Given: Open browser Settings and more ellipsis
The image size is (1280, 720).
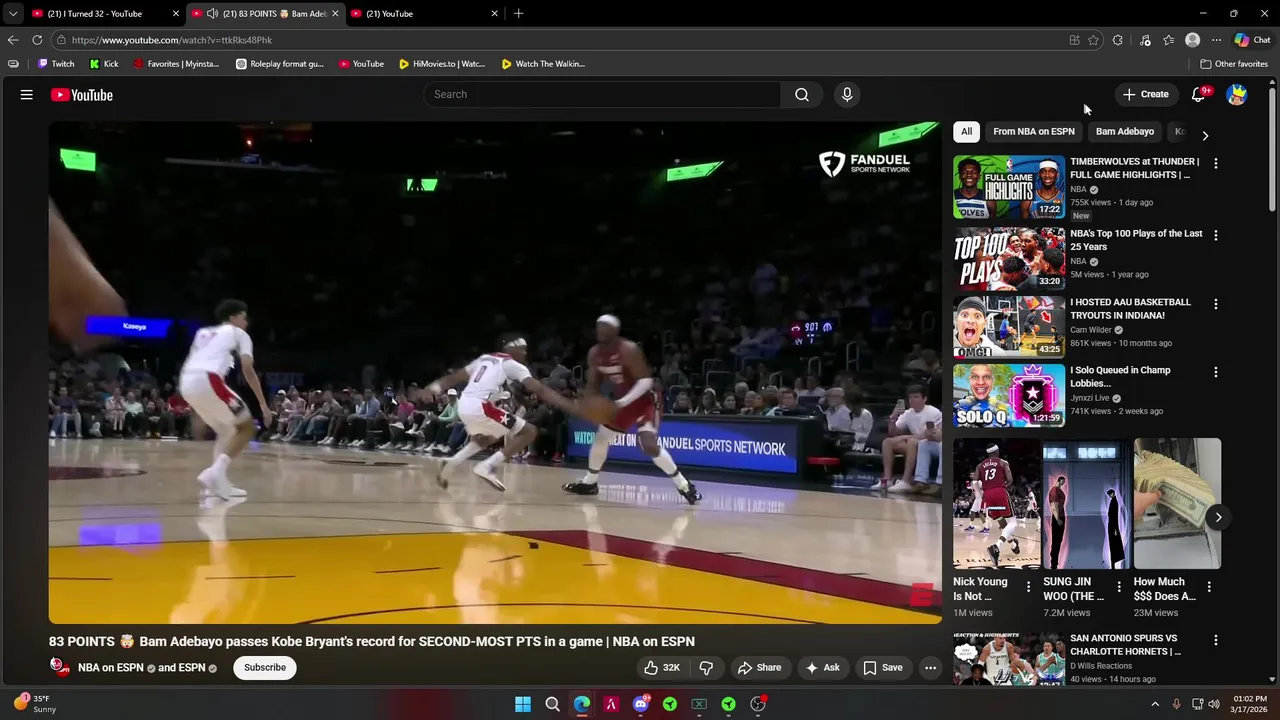Looking at the screenshot, I should tap(1216, 40).
